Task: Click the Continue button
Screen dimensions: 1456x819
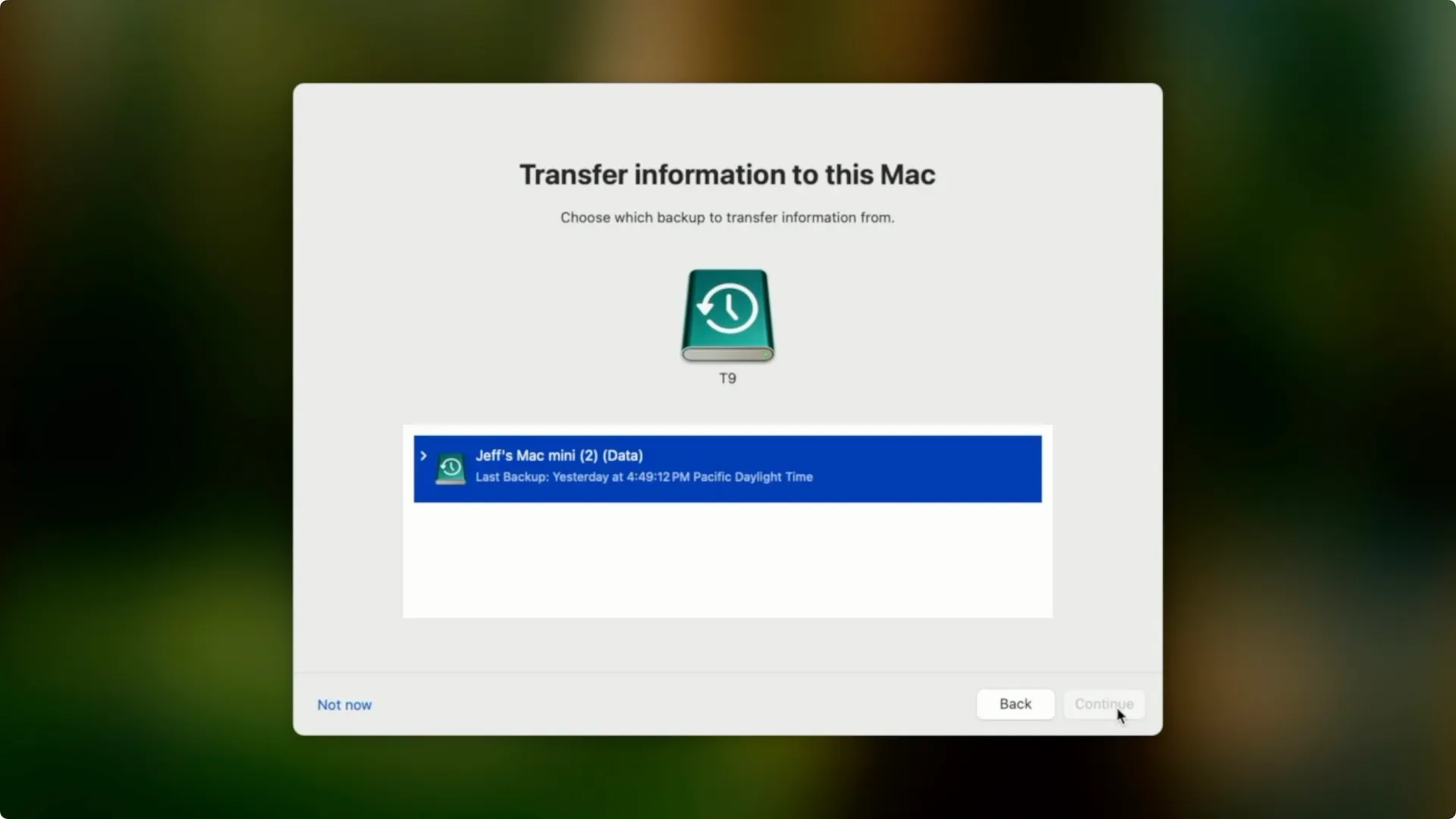Action: [1103, 704]
